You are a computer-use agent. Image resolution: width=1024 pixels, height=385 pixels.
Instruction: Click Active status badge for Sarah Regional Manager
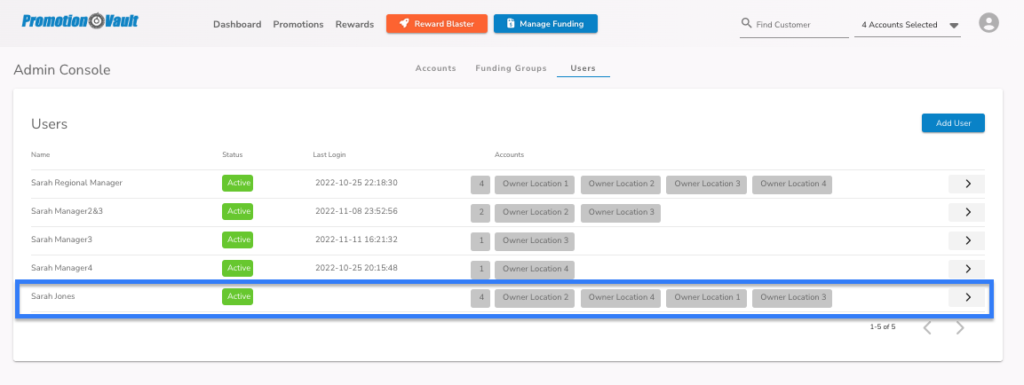point(238,183)
